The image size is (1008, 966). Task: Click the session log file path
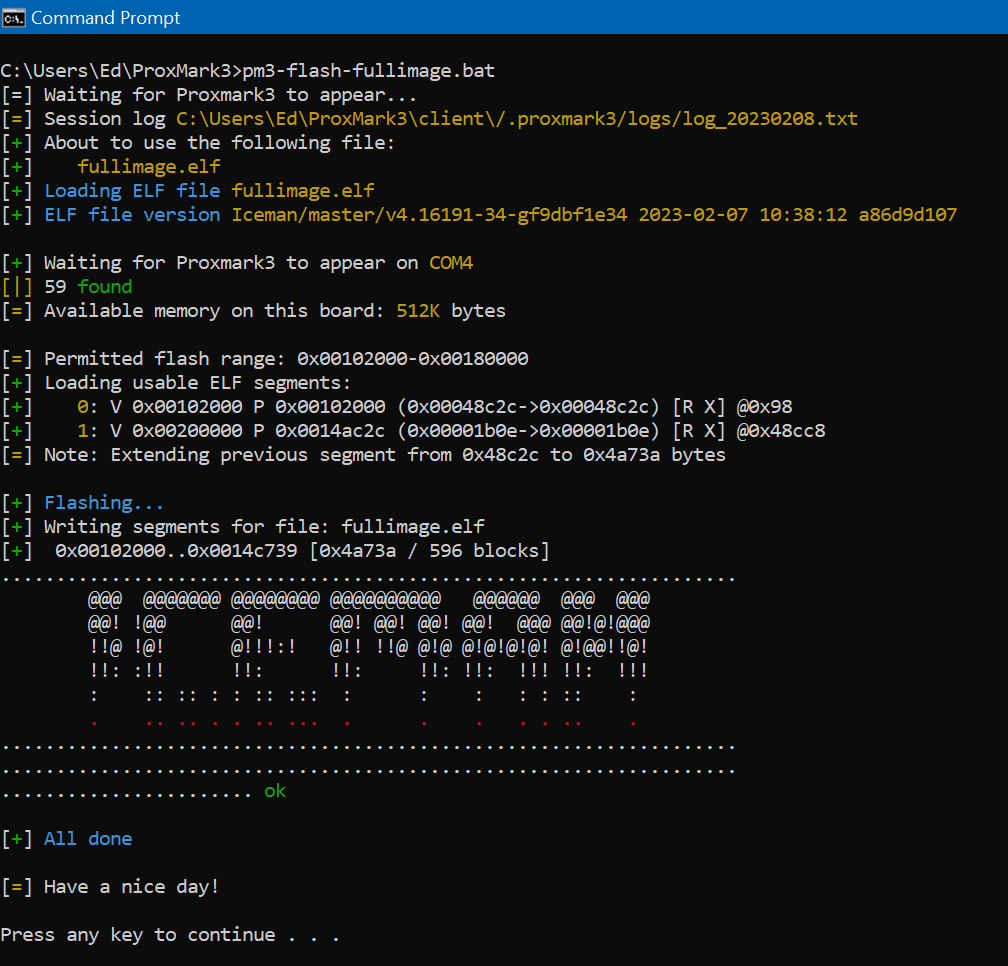click(x=517, y=119)
